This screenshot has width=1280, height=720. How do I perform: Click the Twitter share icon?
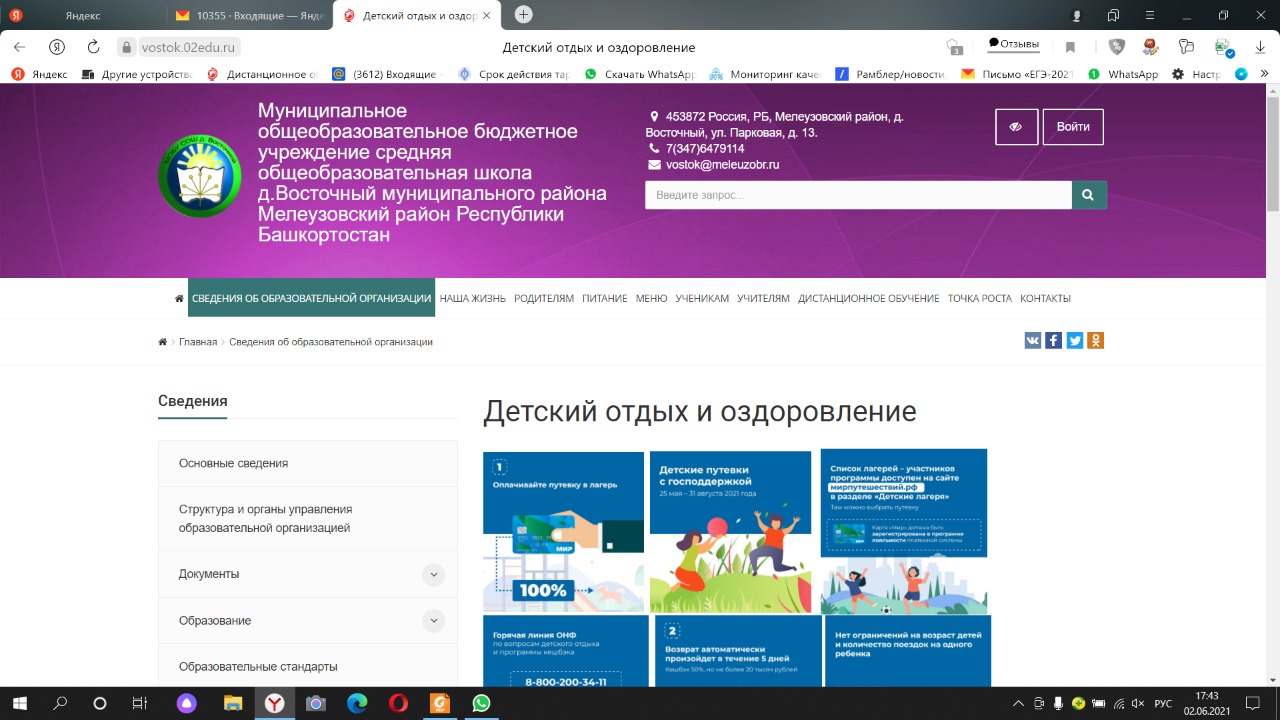(x=1075, y=341)
